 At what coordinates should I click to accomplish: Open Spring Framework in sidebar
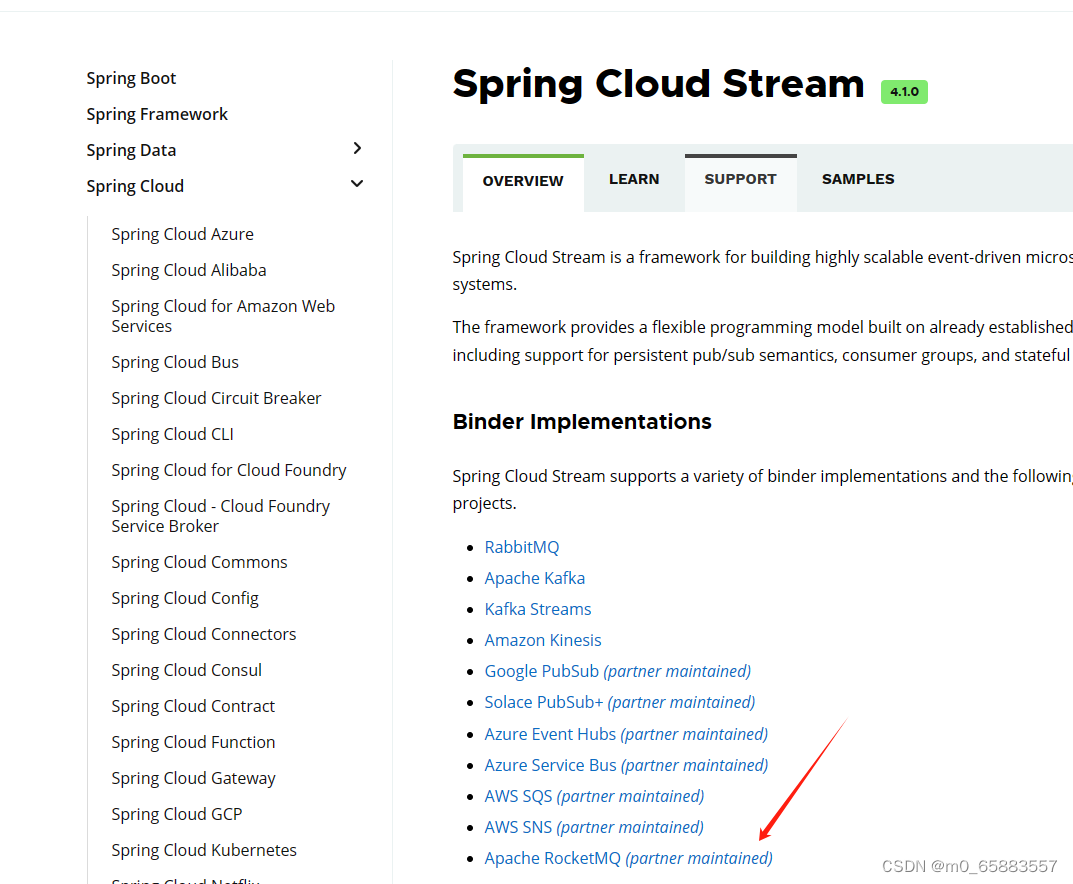pyautogui.click(x=157, y=114)
